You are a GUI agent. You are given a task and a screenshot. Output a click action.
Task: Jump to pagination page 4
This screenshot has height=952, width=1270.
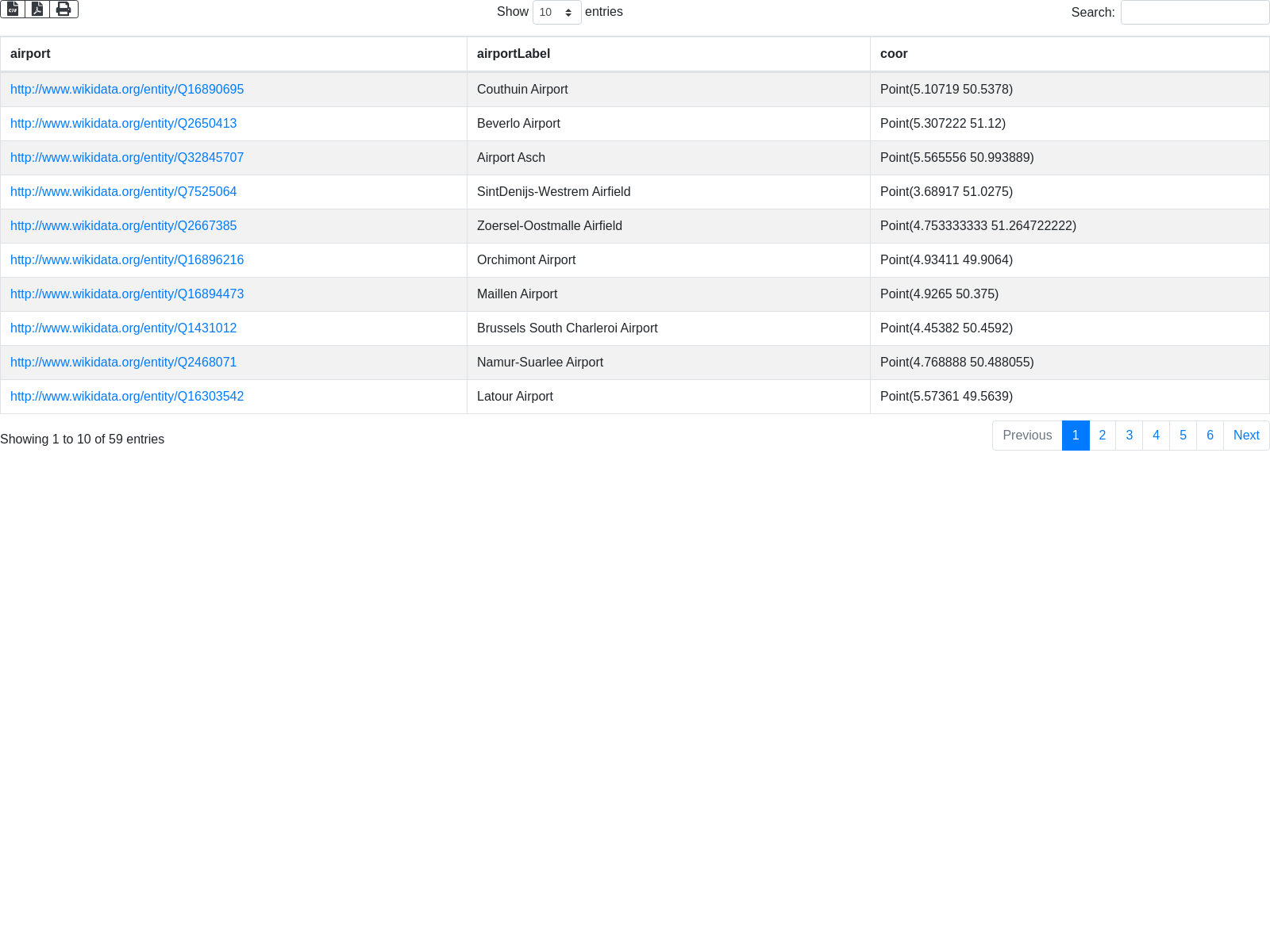1156,436
